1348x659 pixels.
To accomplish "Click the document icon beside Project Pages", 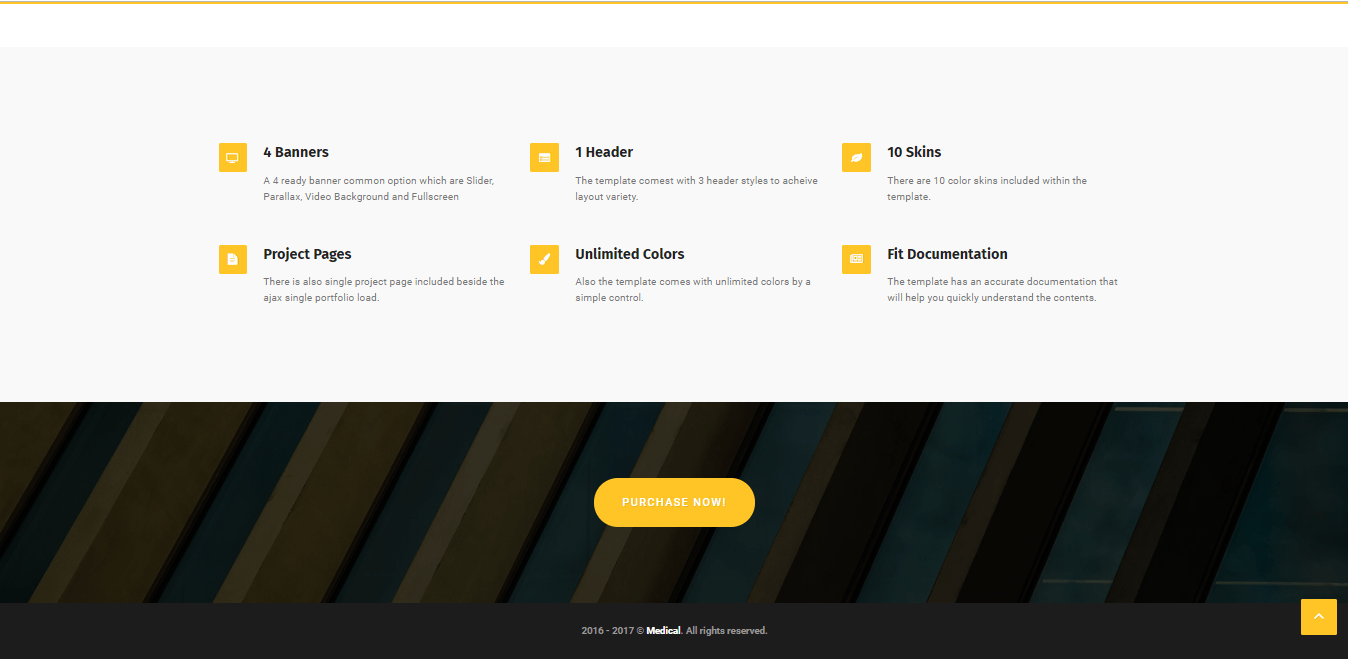I will click(232, 259).
